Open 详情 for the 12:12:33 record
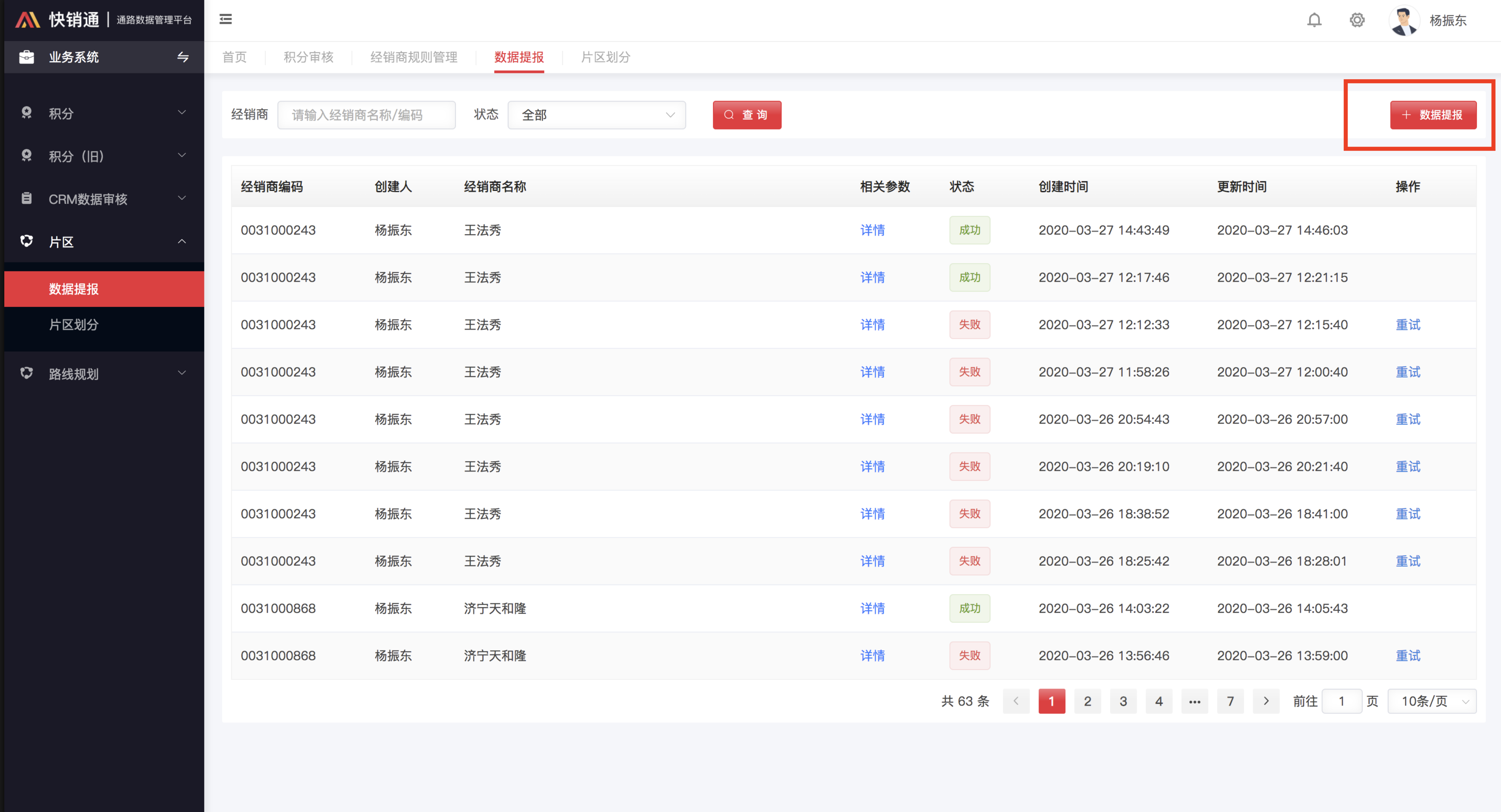 (872, 324)
